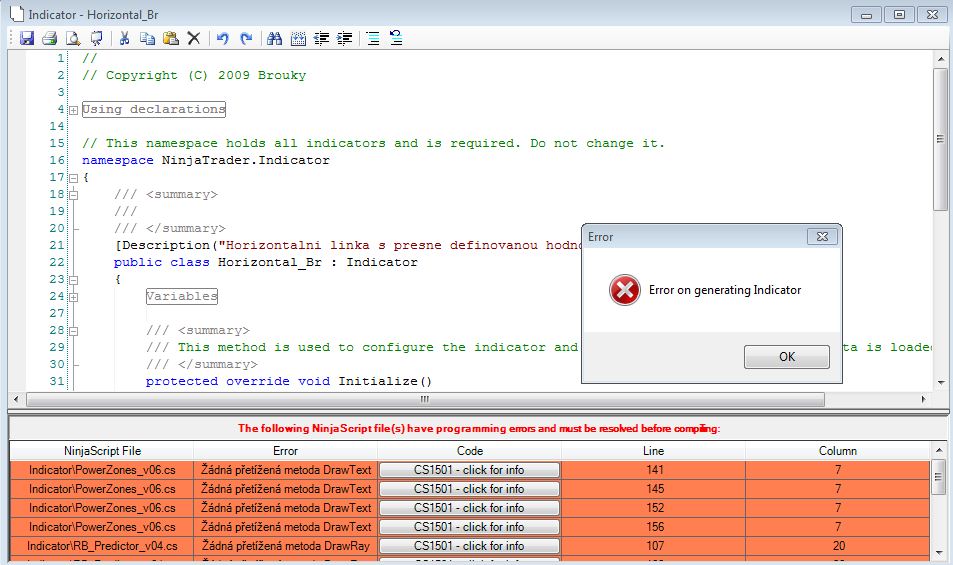The image size is (953, 565).
Task: Click the Save icon in the toolbar
Action: [26, 38]
